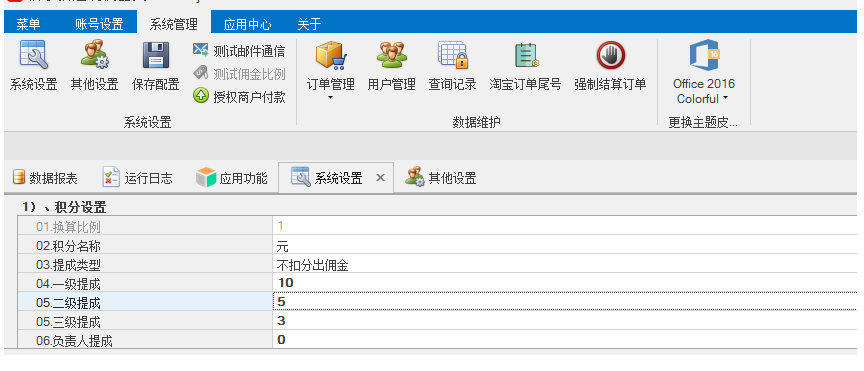
Task: Switch to 应用功能 document tab
Action: (x=231, y=178)
